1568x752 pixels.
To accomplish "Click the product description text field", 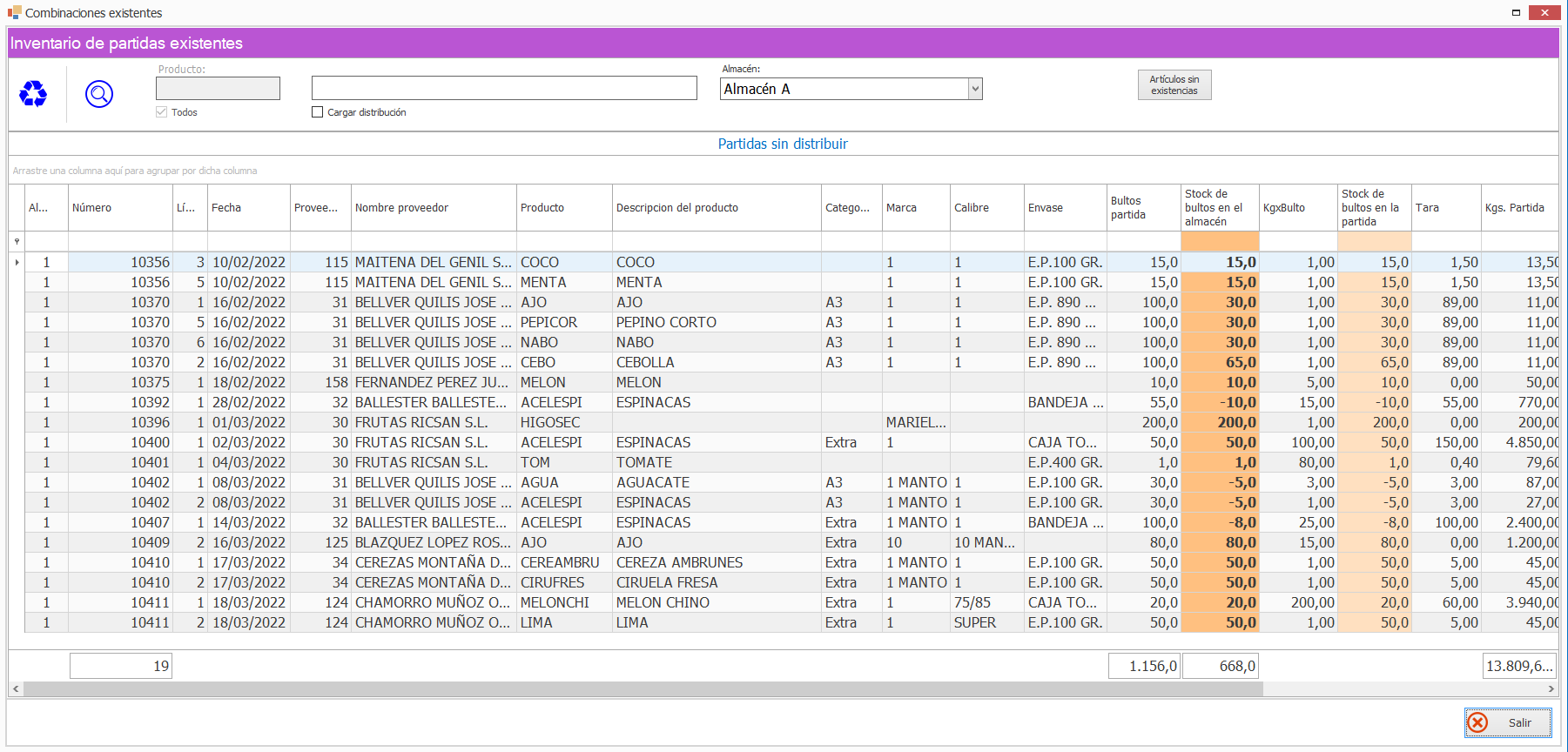I will pyautogui.click(x=504, y=88).
